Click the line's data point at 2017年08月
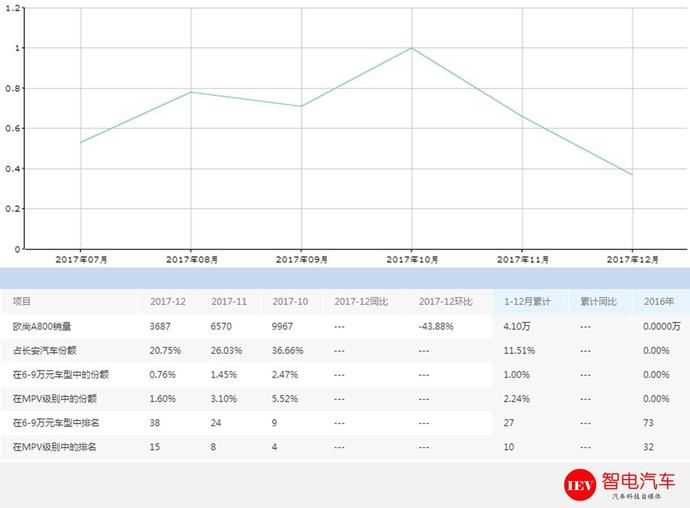Image resolution: width=690 pixels, height=508 pixels. [x=191, y=92]
